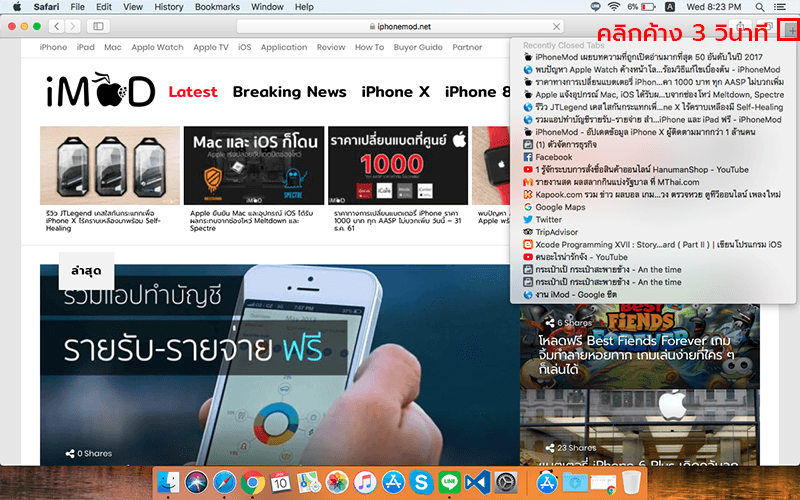Viewport: 800px width, 500px height.
Task: Open the File menu
Action: click(x=78, y=7)
